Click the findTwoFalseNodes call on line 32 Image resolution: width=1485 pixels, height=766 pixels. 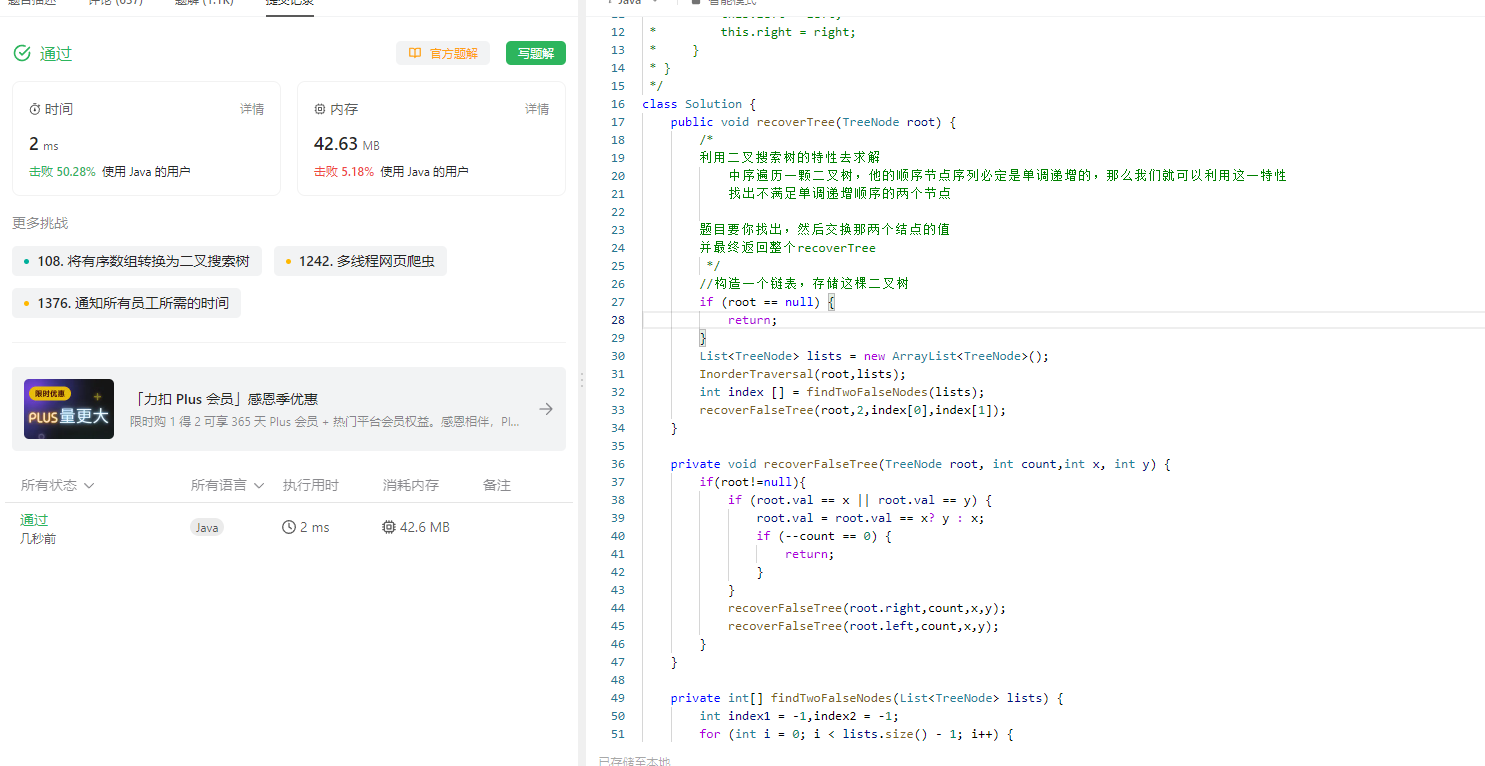point(895,392)
